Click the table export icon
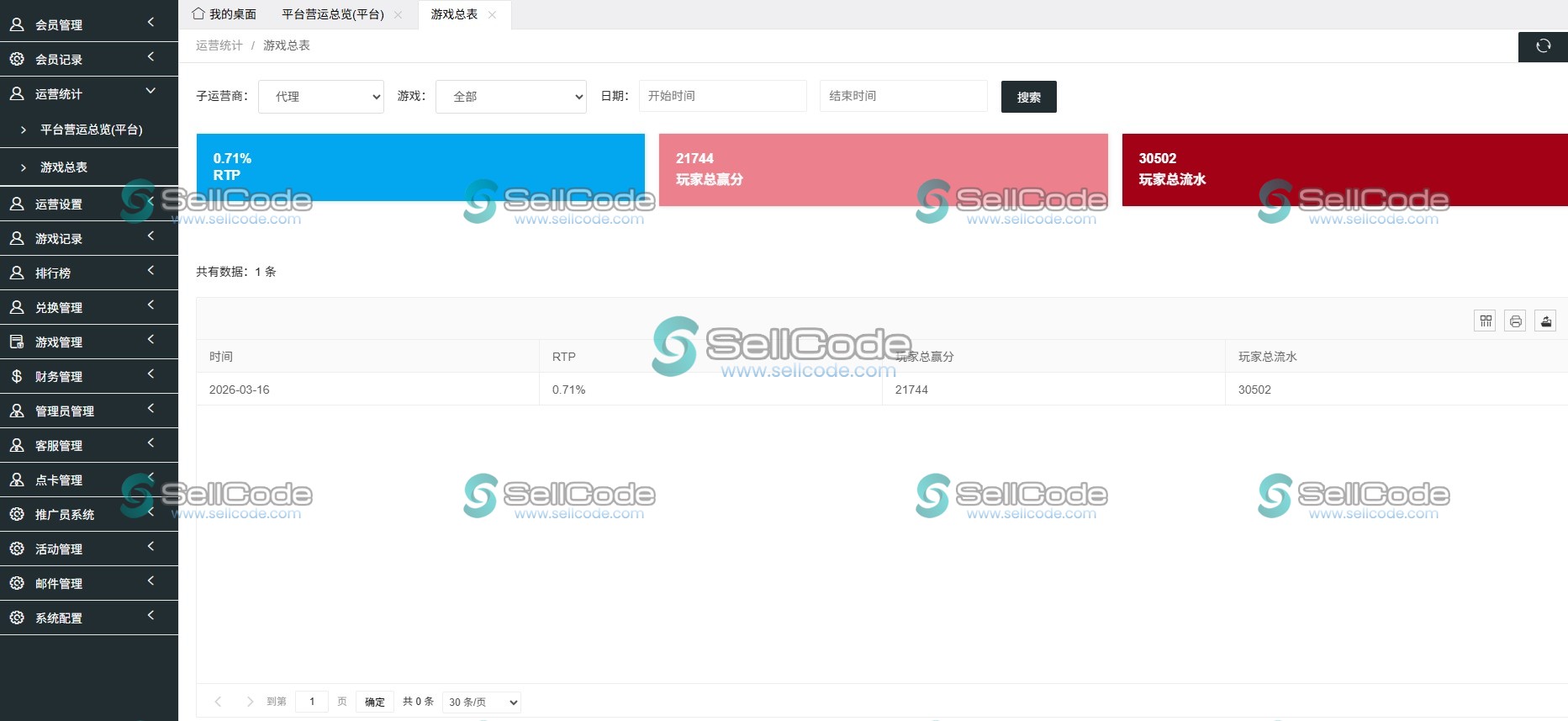This screenshot has height=721, width=1568. tap(1545, 321)
